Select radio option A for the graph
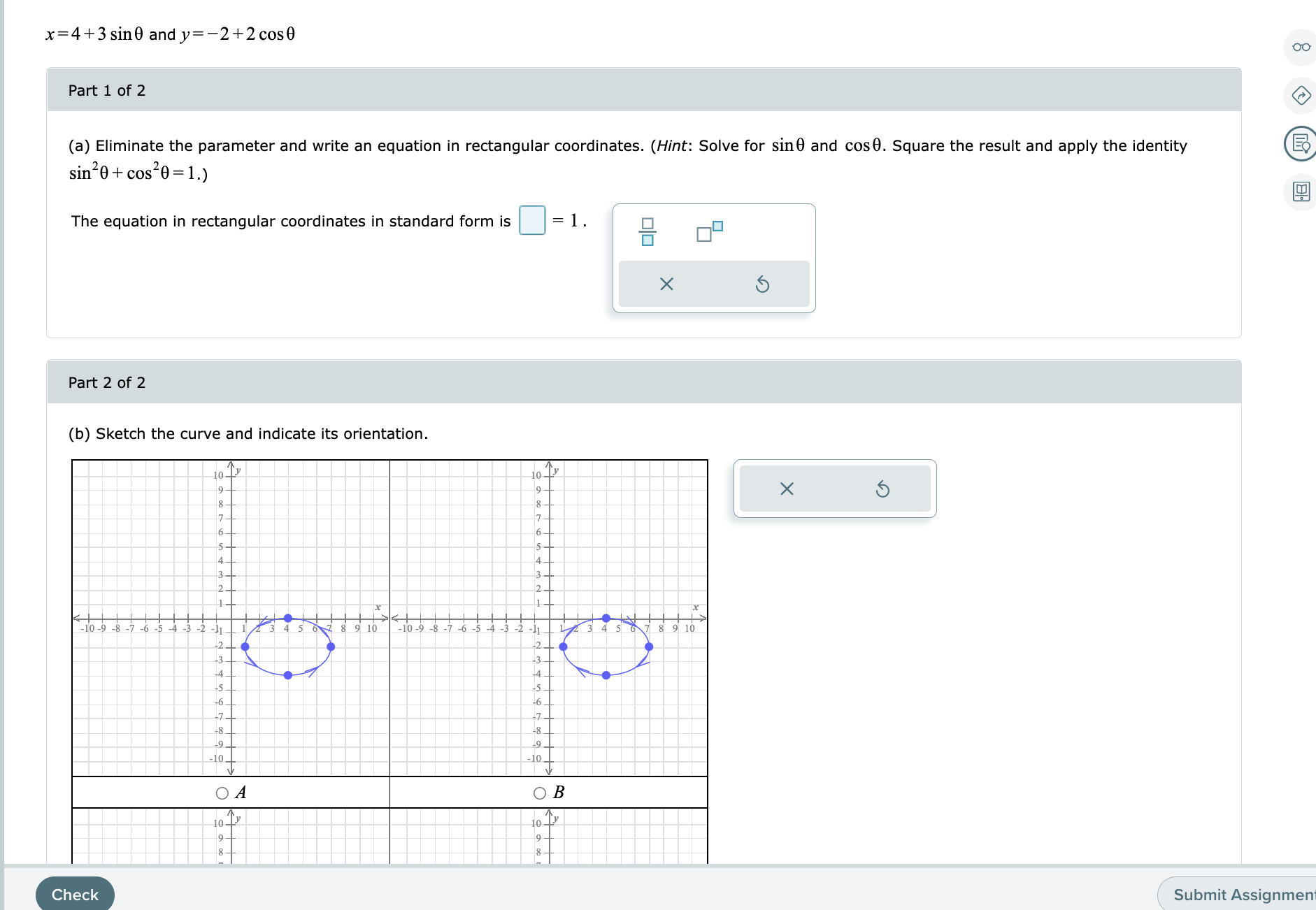The width and height of the screenshot is (1316, 910). (x=222, y=793)
